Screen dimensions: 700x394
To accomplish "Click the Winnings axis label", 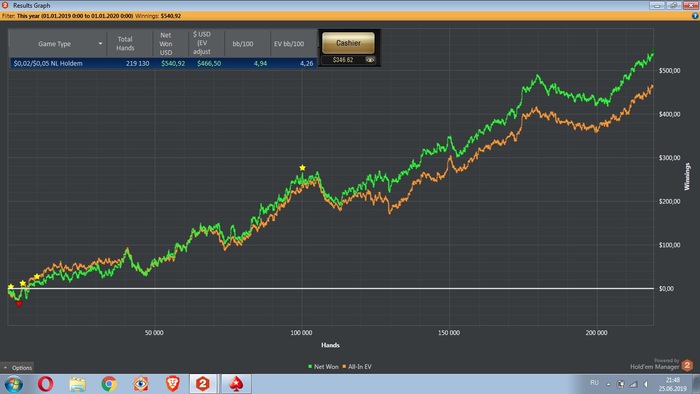I will click(x=687, y=177).
